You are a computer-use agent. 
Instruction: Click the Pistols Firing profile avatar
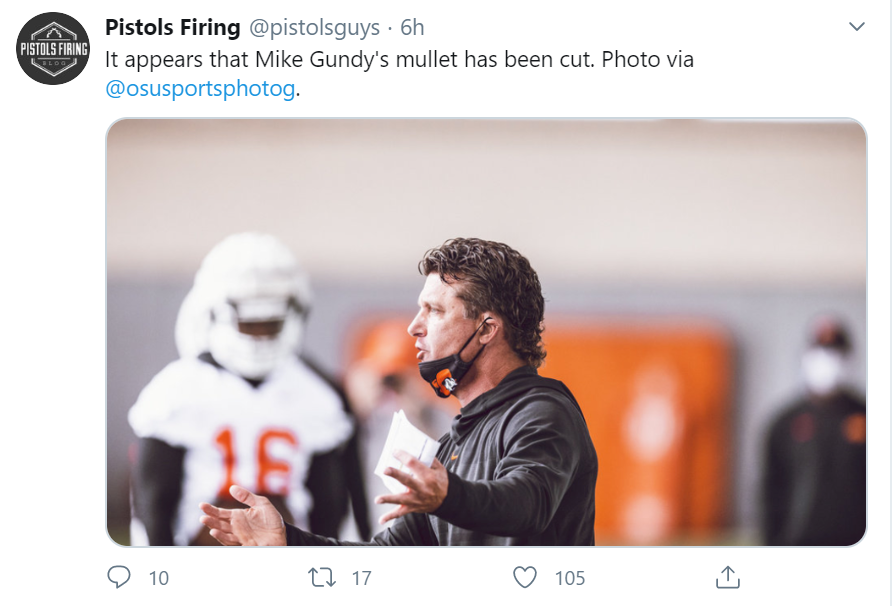(x=54, y=48)
